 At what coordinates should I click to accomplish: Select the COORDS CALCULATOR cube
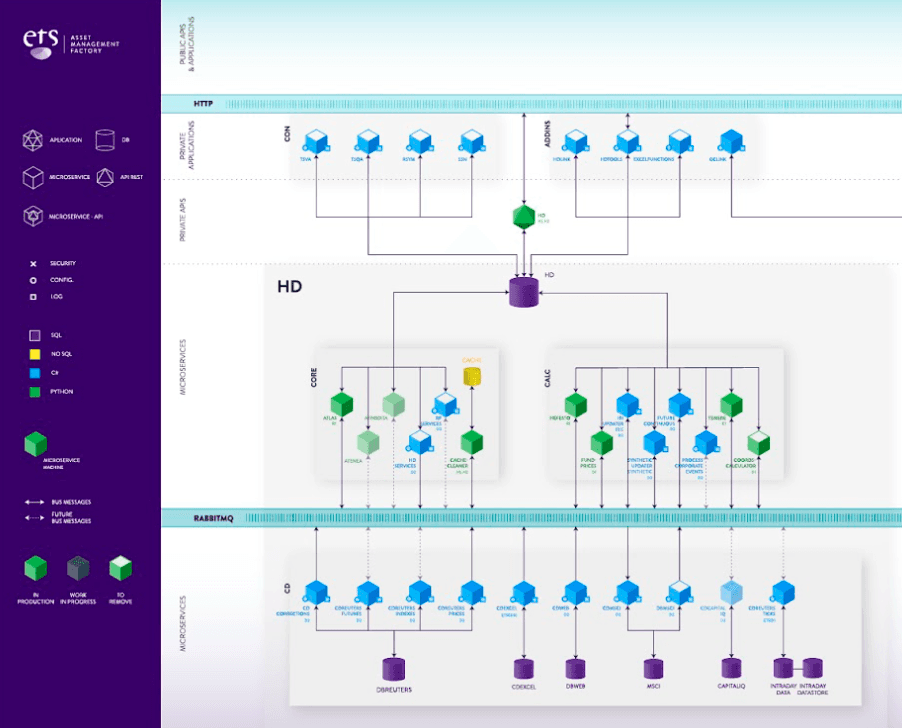pos(758,443)
